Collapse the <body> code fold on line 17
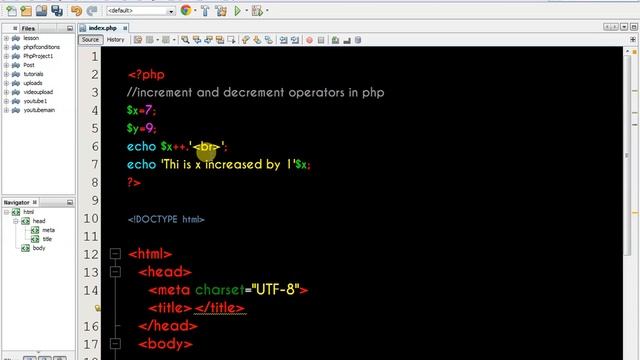The width and height of the screenshot is (640, 360). pyautogui.click(x=116, y=344)
